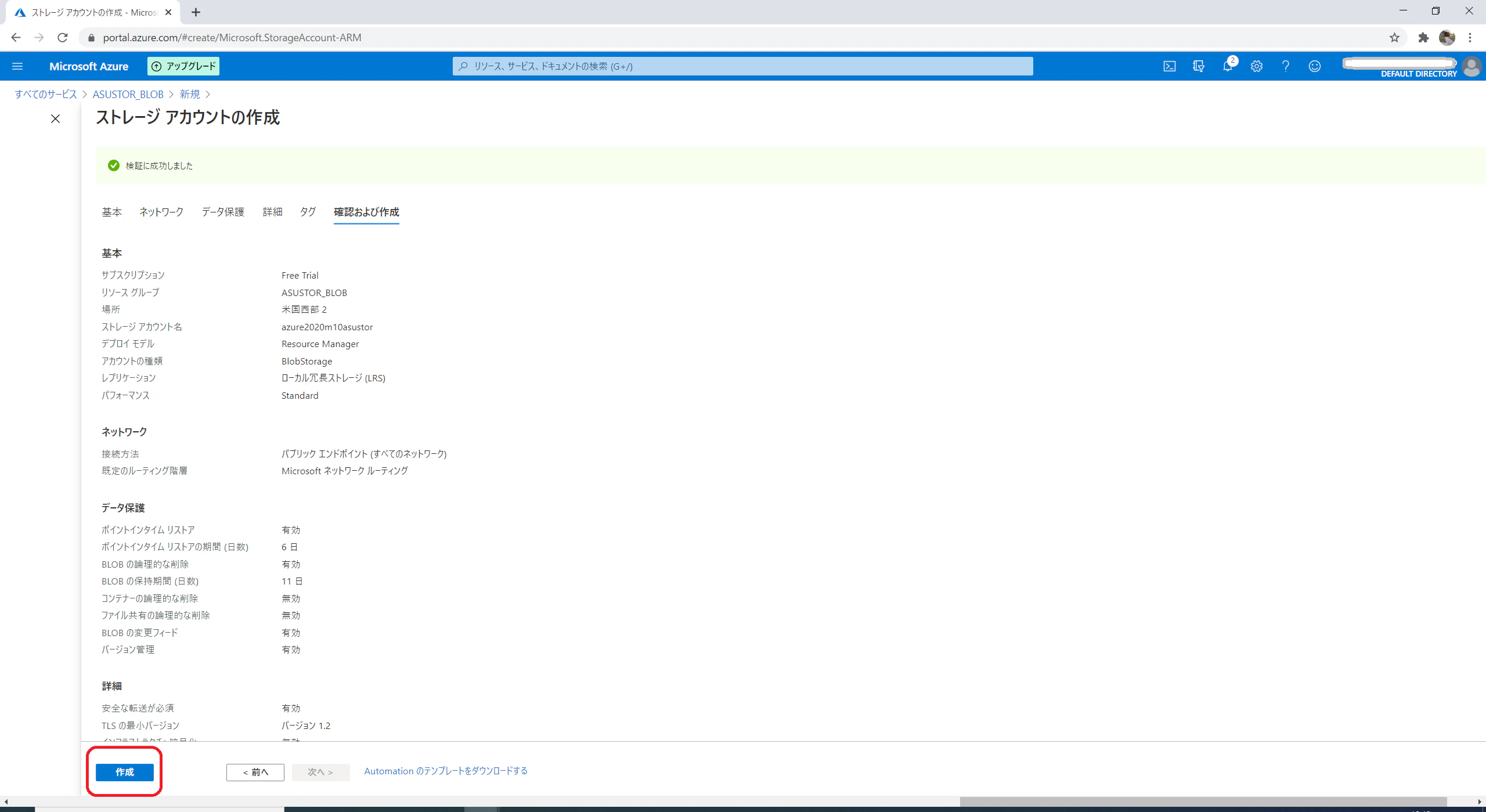Open the feedback smiley icon
This screenshot has height=812, width=1486.
1315,66
